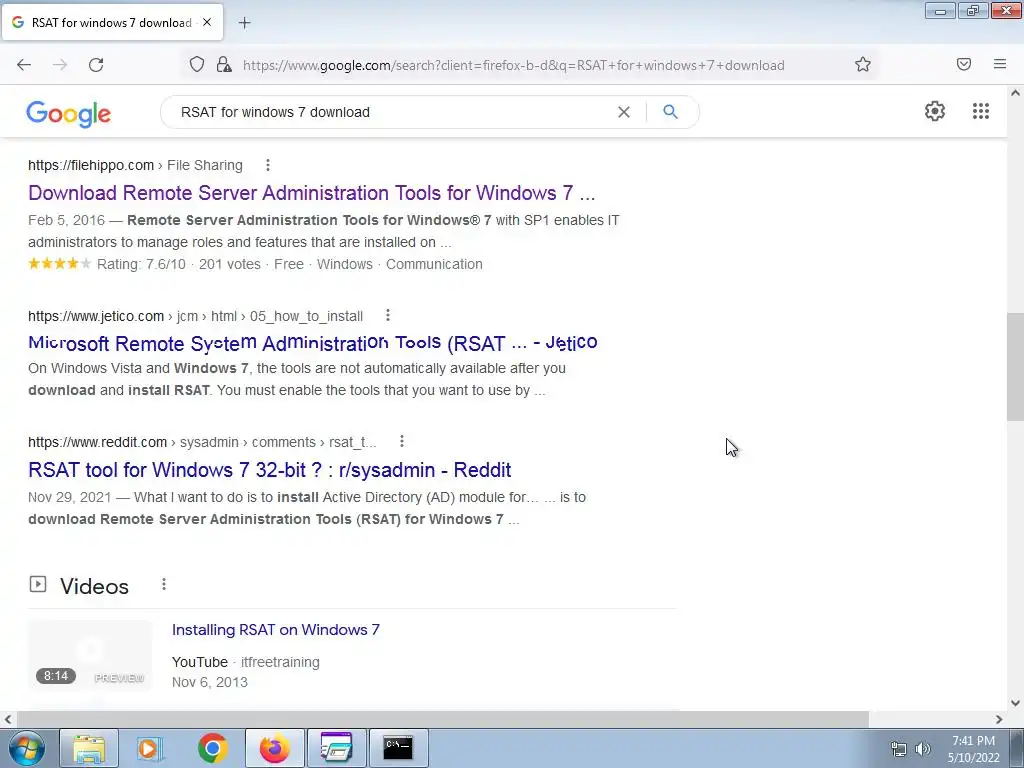Open Download Remote Server Administration Tools link
Viewport: 1024px width, 768px height.
coord(312,193)
